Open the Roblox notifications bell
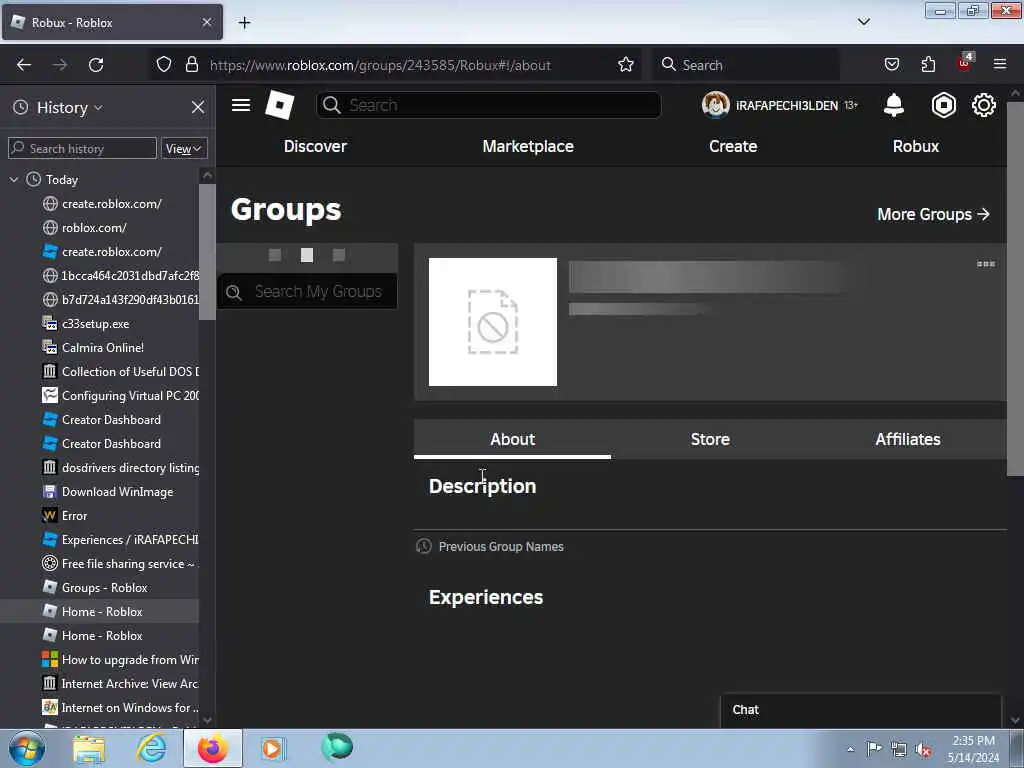Screen dimensions: 1024x768 tap(893, 105)
